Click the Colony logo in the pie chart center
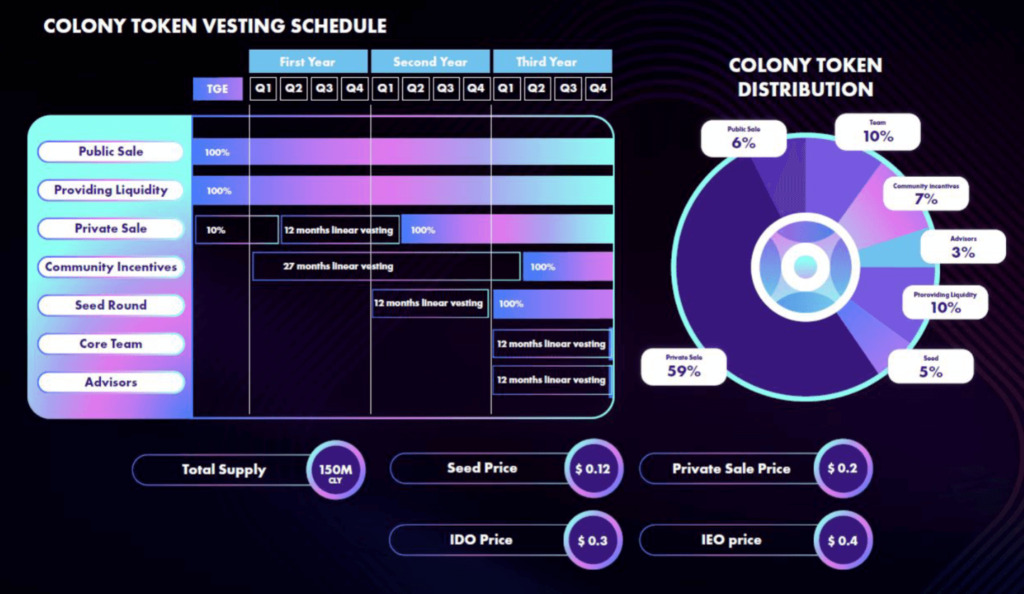The image size is (1024, 594). [805, 266]
